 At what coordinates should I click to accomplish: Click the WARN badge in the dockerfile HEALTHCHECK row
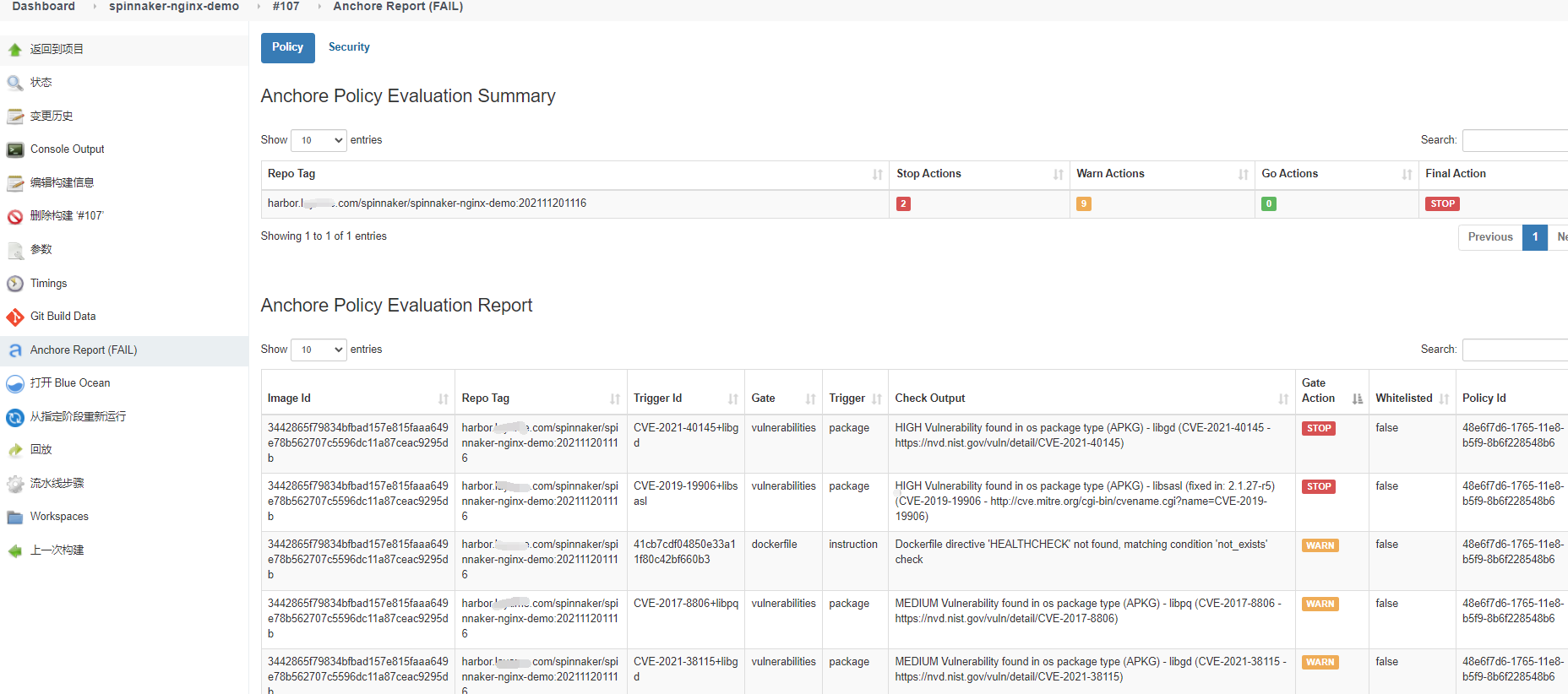point(1320,545)
